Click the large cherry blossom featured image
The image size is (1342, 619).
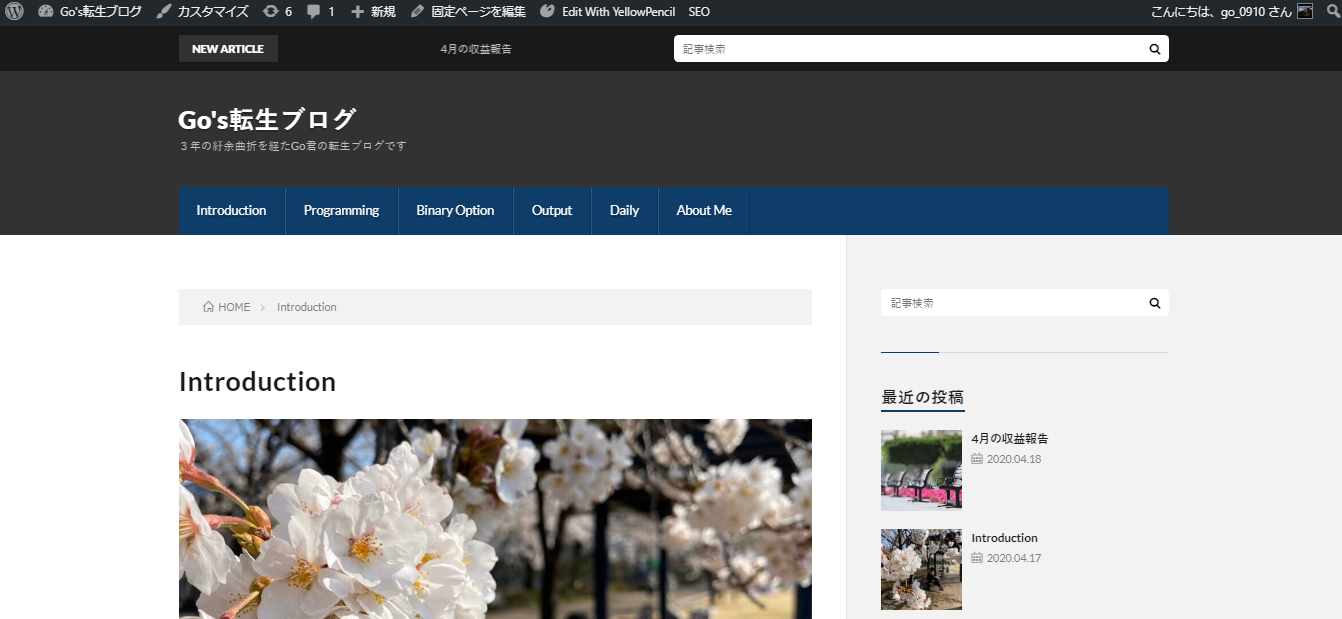click(x=495, y=519)
